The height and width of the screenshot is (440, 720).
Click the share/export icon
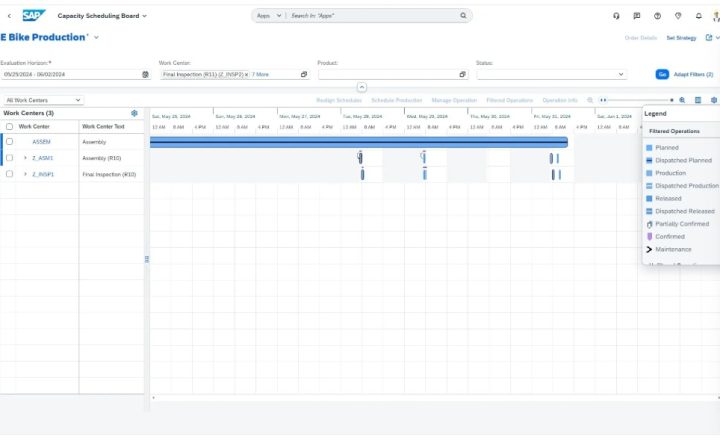pyautogui.click(x=709, y=38)
